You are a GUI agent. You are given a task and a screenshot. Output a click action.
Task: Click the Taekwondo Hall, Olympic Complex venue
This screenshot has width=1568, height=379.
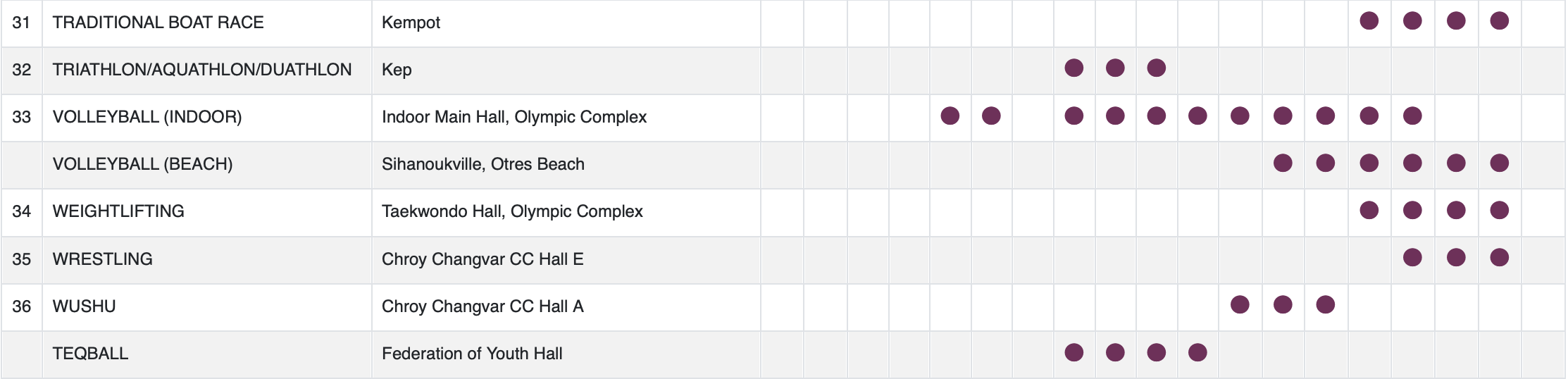coord(512,211)
